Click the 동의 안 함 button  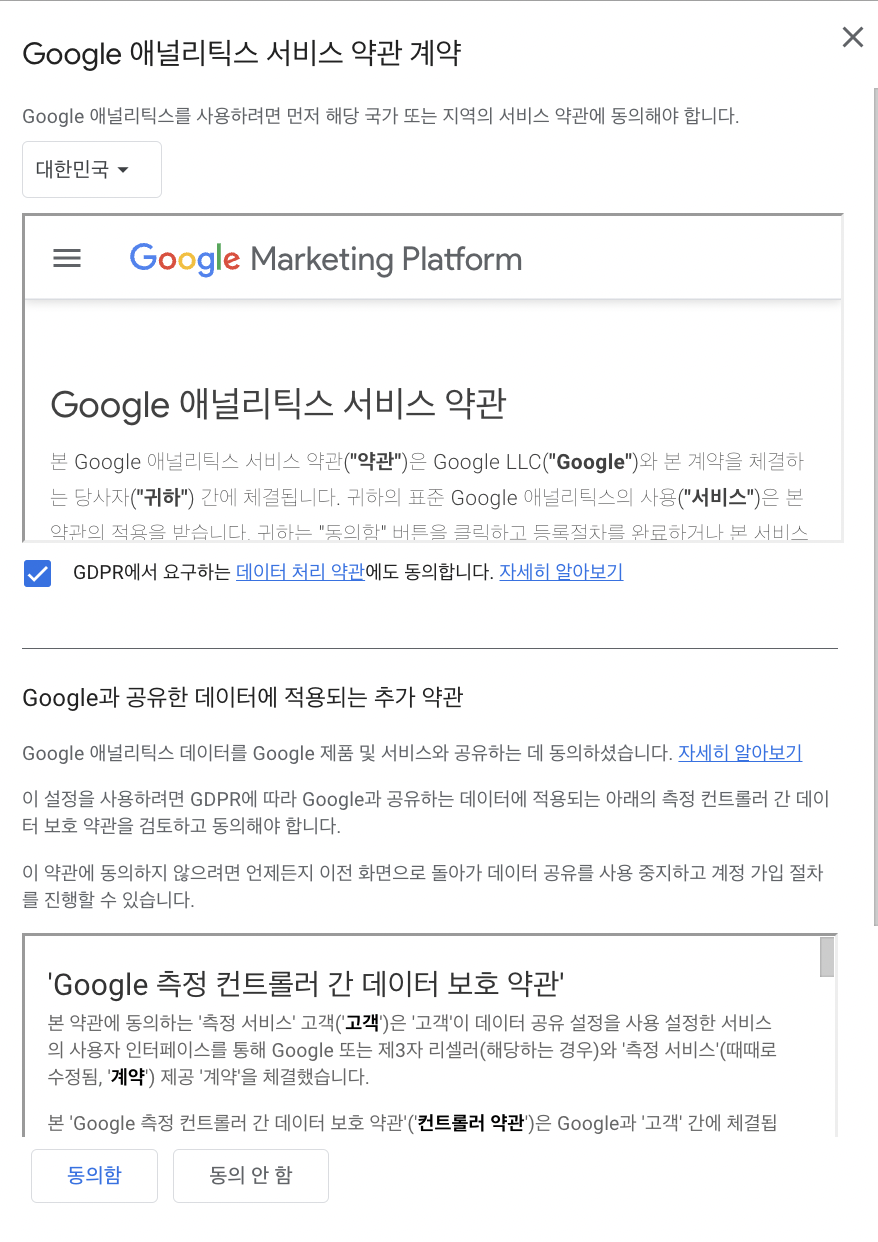[251, 1175]
